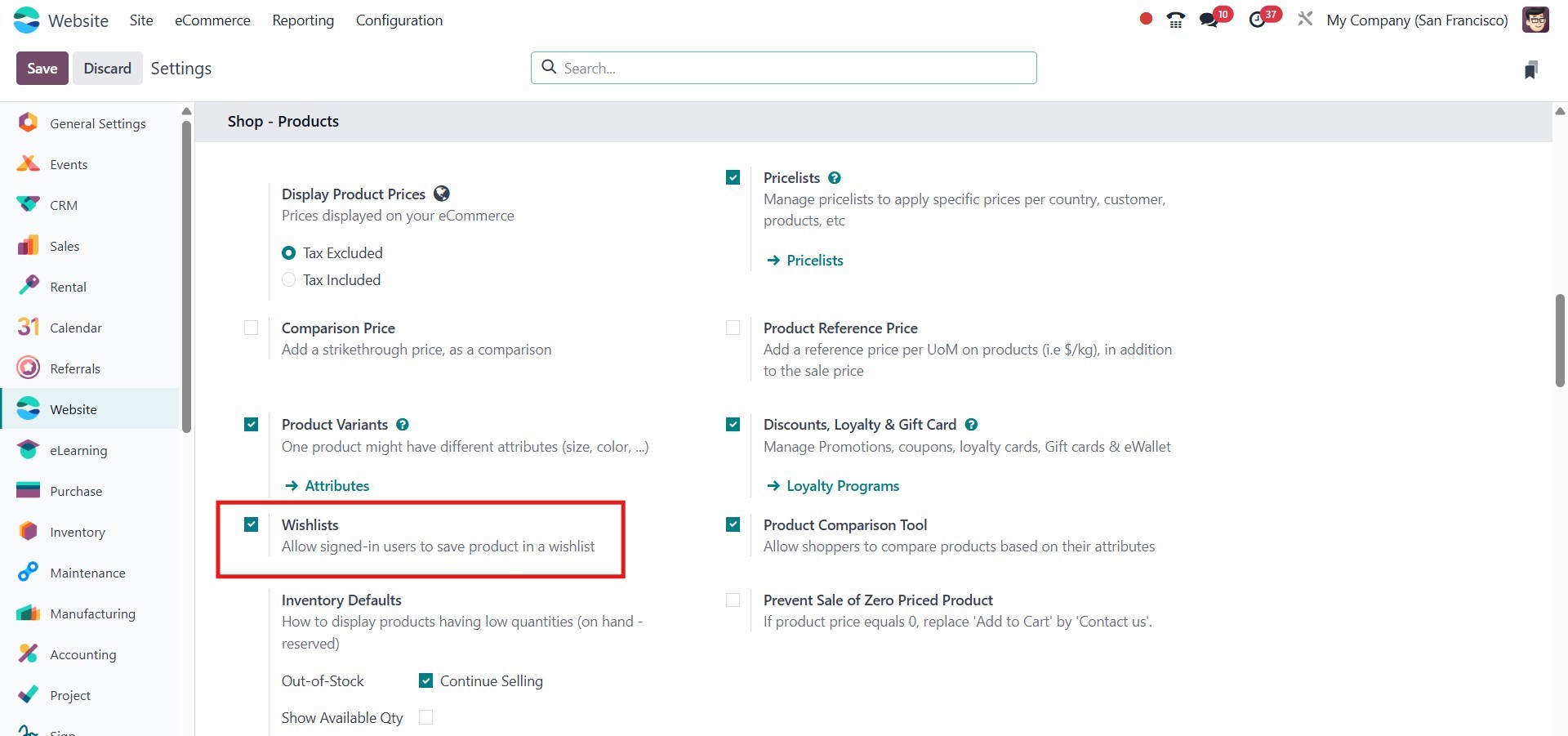Viewport: 1568px width, 736px height.
Task: Click the voip phone icon in top bar
Action: click(1175, 20)
